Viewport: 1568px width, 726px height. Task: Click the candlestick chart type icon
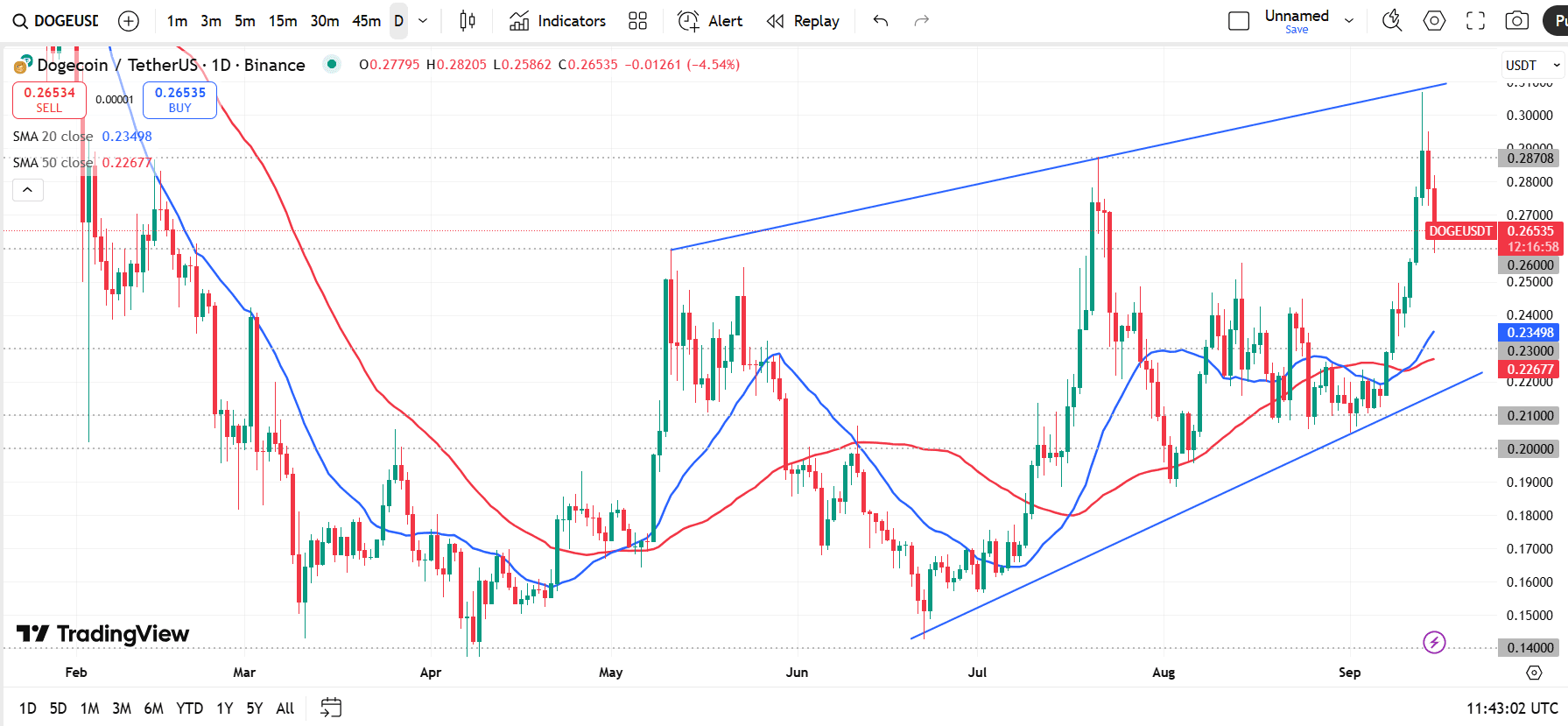coord(468,21)
